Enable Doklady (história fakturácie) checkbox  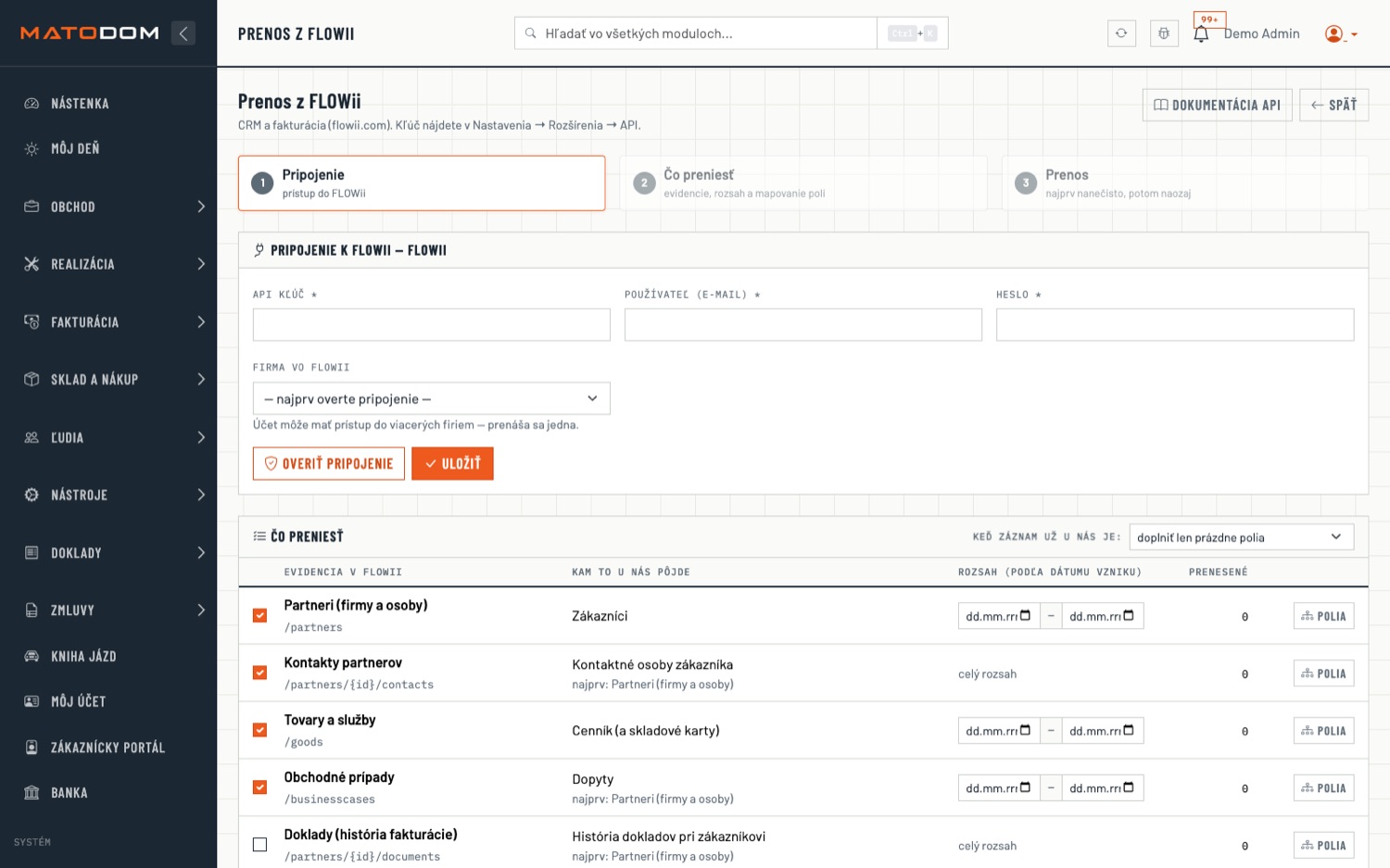pyautogui.click(x=259, y=845)
